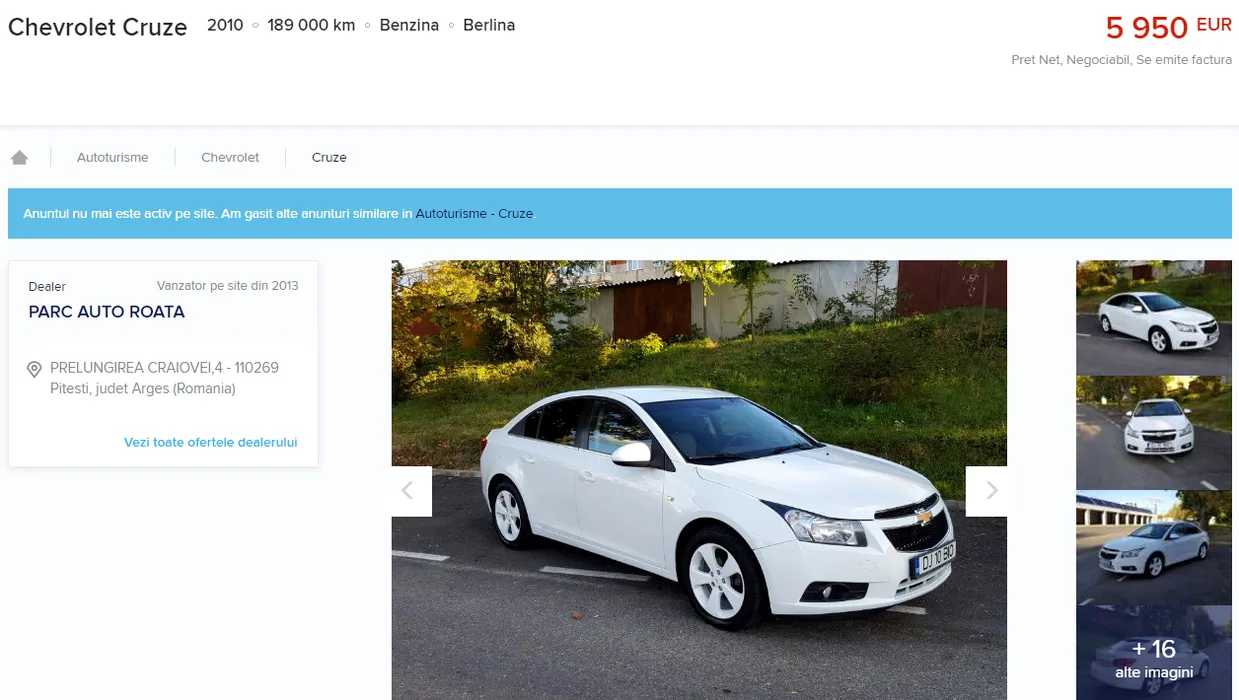This screenshot has height=700, width=1239.
Task: Select the second thumbnail showing car front
Action: coord(1154,433)
